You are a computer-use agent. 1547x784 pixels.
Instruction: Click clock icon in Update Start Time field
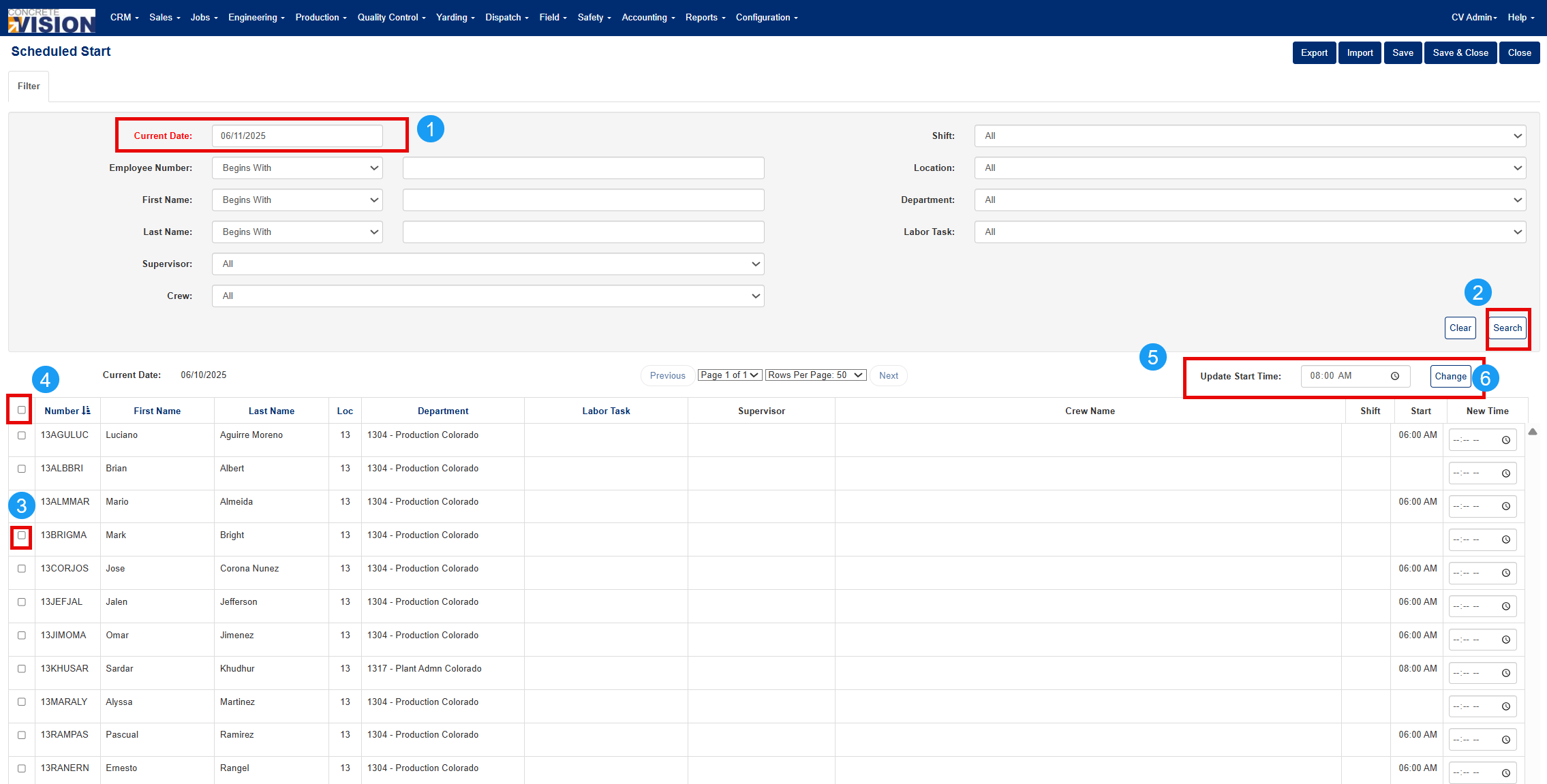[1395, 376]
